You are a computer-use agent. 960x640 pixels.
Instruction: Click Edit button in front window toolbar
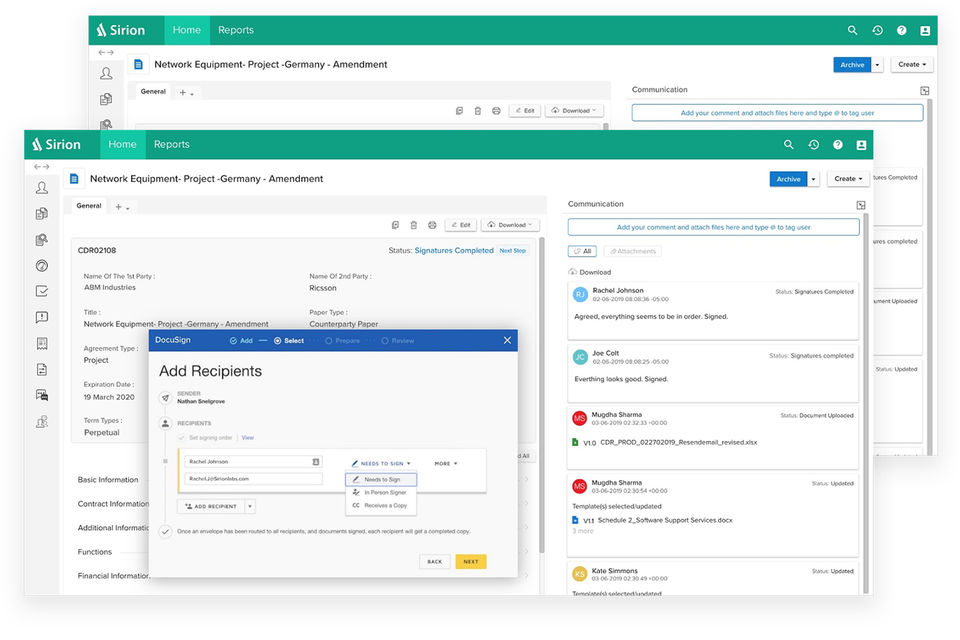click(x=461, y=225)
